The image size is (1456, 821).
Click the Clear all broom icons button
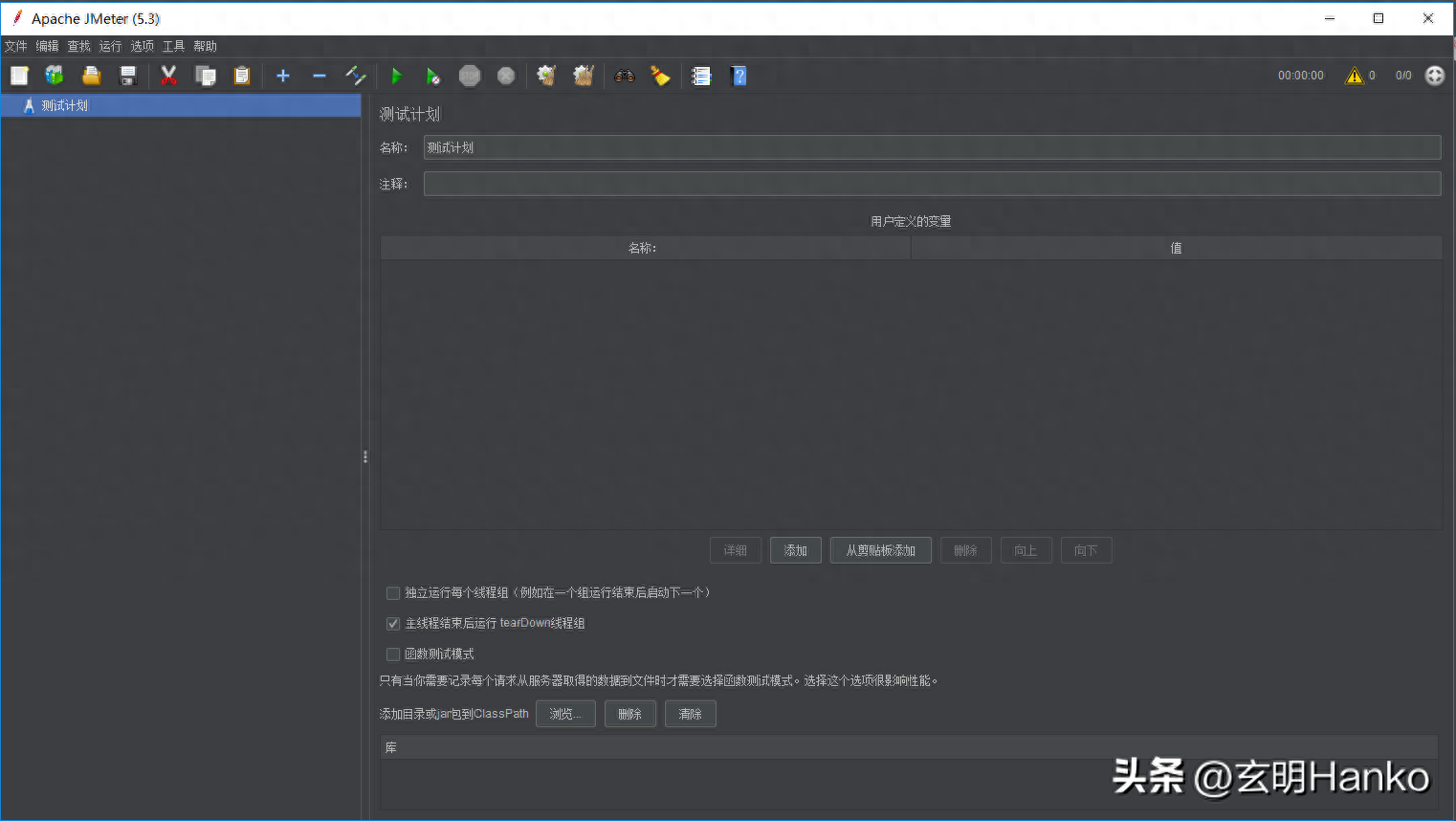click(583, 76)
